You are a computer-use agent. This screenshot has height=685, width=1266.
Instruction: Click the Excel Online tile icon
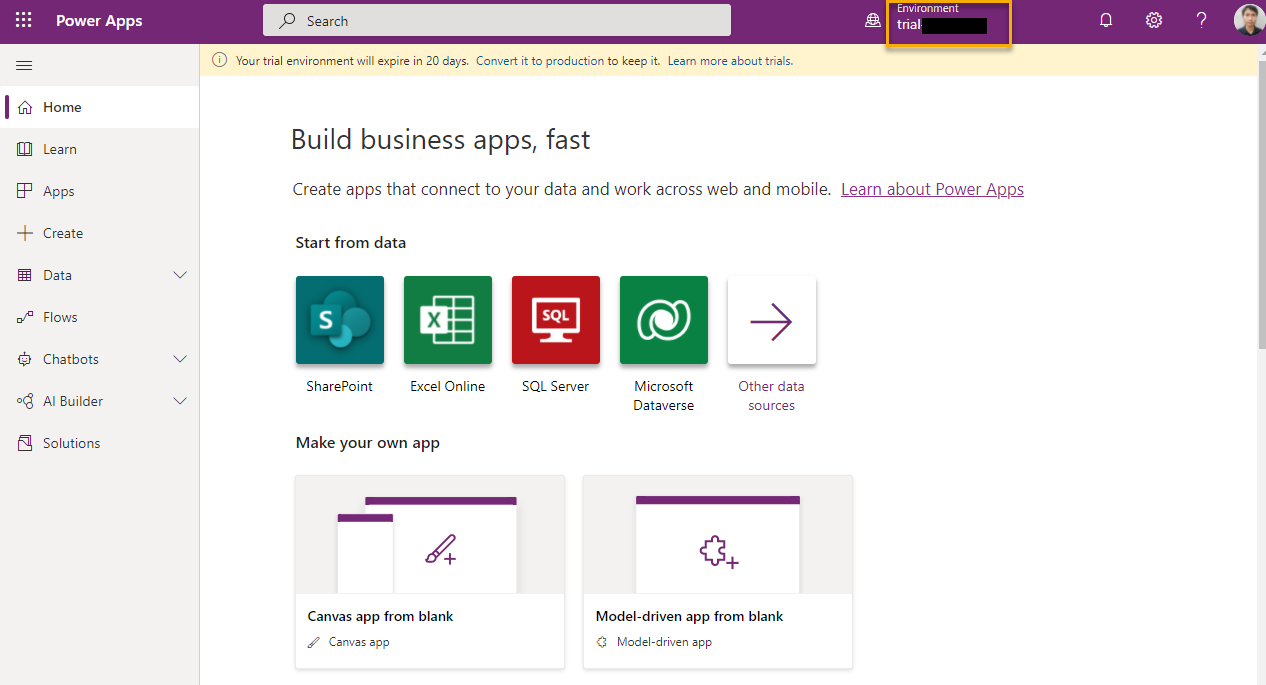click(448, 320)
